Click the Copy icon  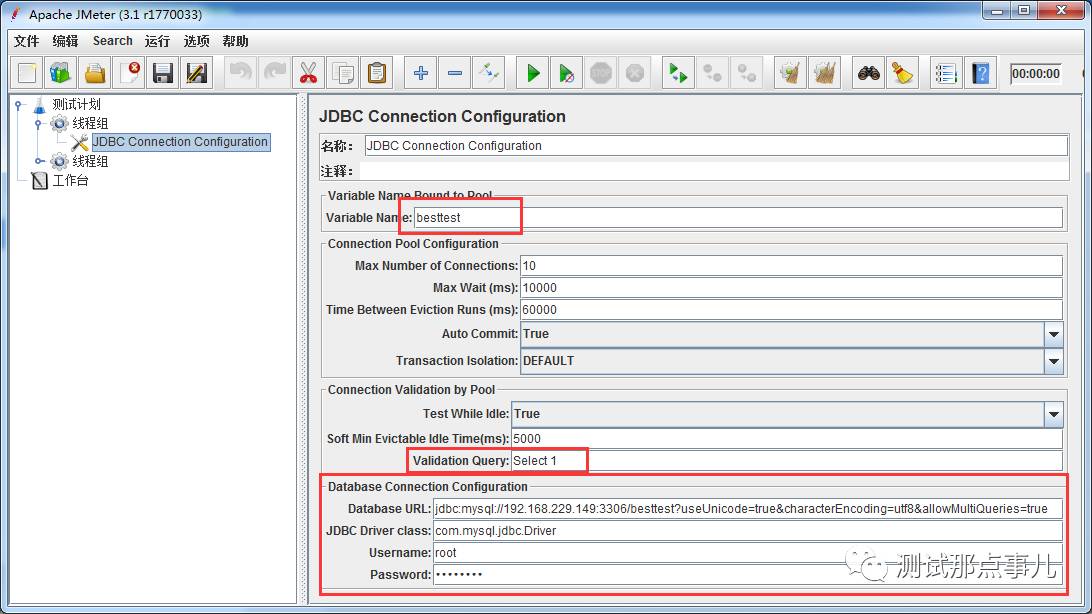pyautogui.click(x=343, y=73)
